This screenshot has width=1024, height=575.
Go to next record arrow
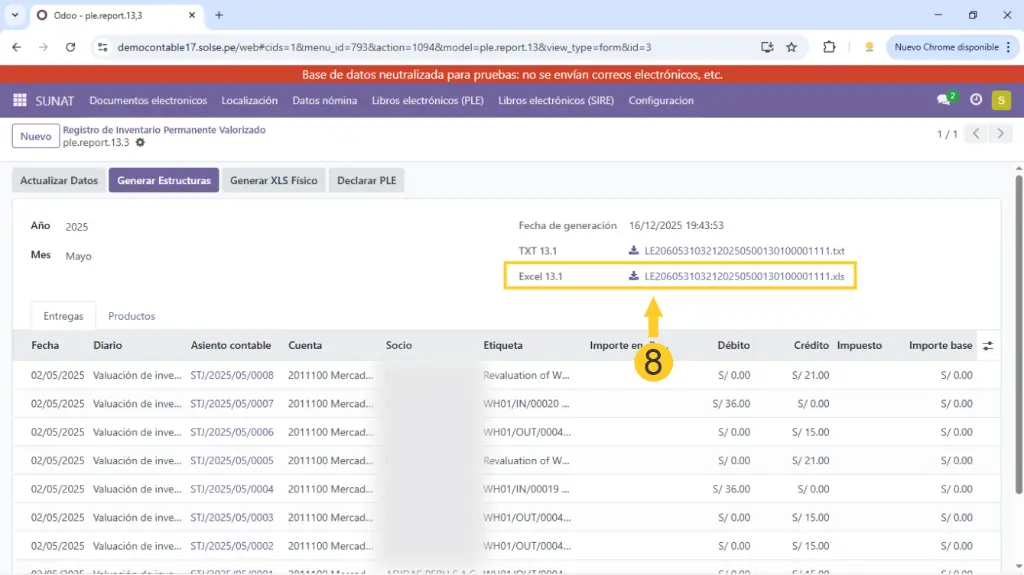click(1001, 134)
